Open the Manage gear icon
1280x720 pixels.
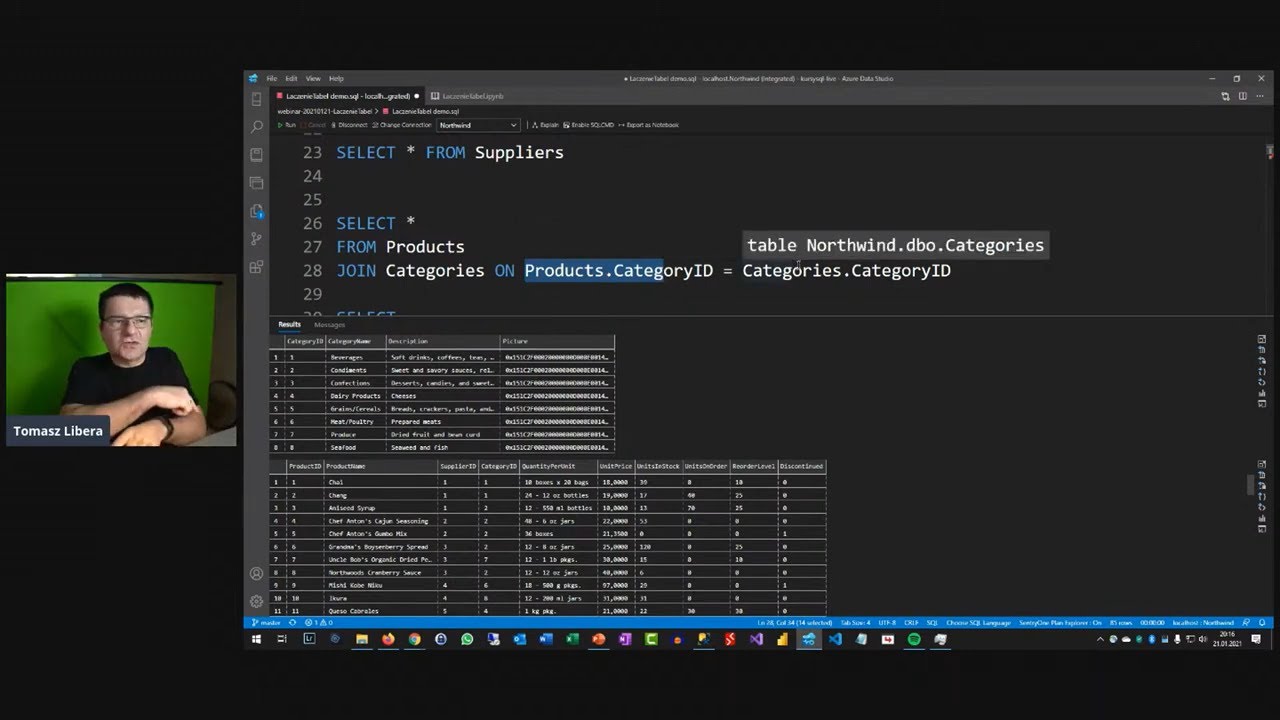256,602
